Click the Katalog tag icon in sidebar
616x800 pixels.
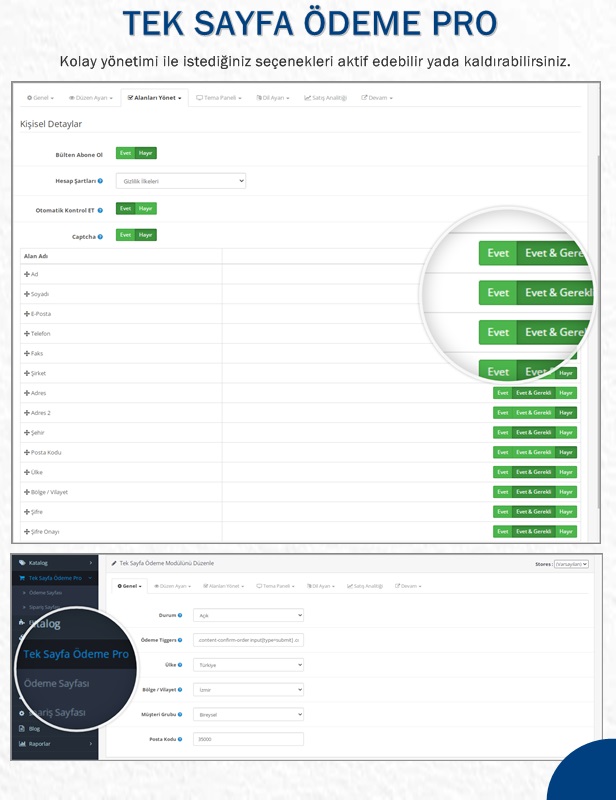click(x=22, y=563)
